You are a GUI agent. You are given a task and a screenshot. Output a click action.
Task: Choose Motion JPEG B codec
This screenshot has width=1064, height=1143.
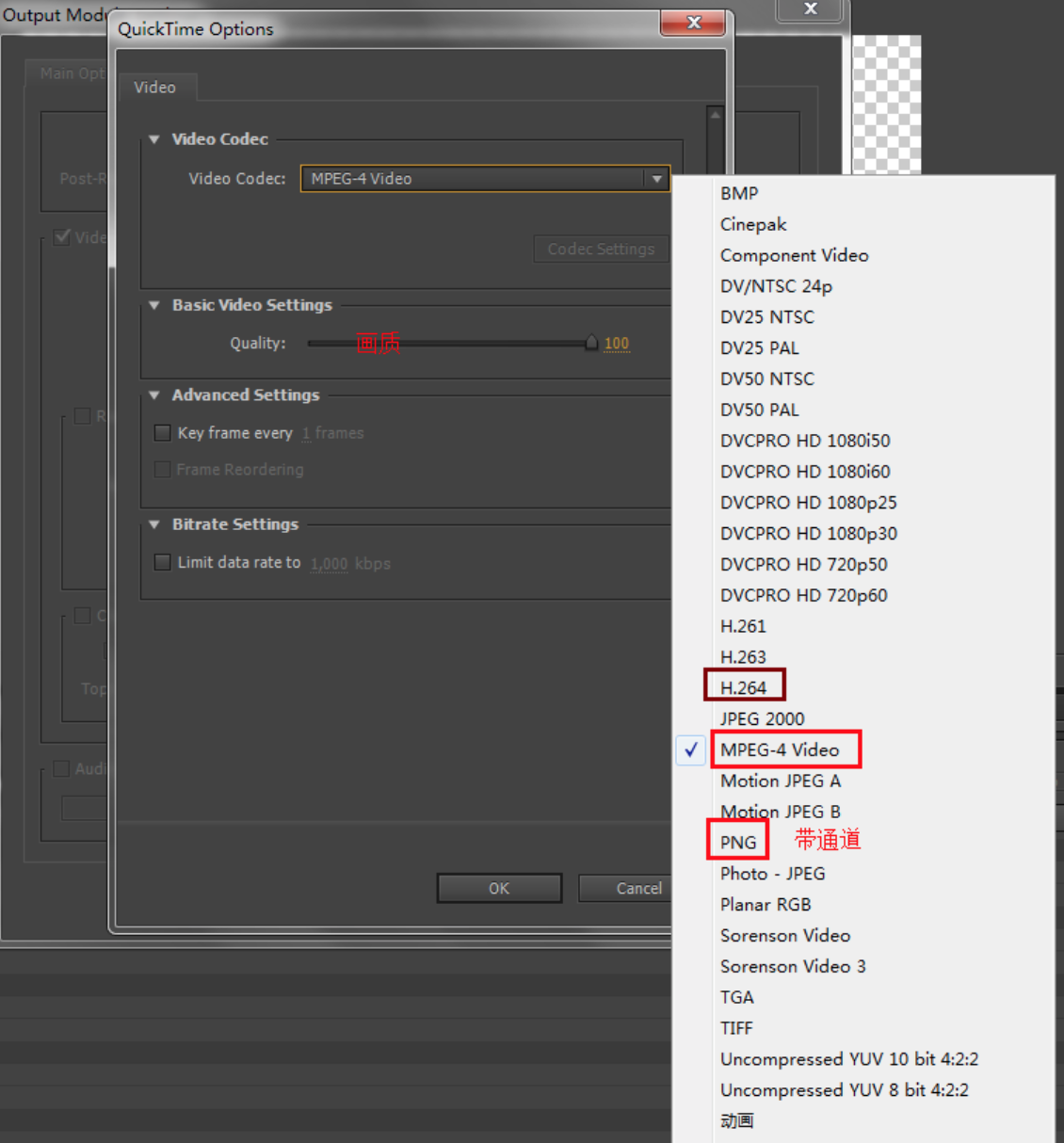coord(781,812)
